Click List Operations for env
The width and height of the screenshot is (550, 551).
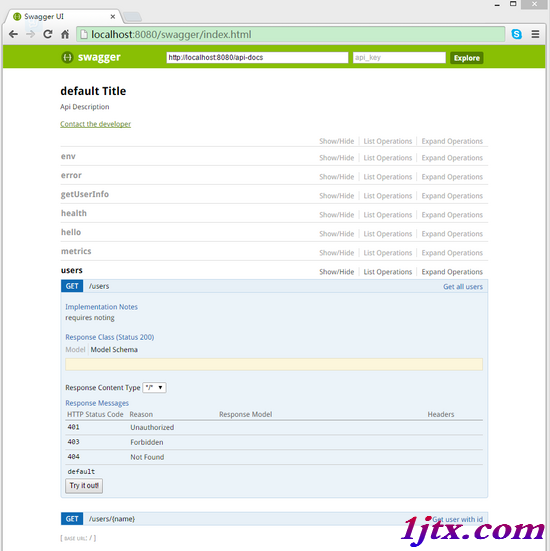(x=388, y=158)
